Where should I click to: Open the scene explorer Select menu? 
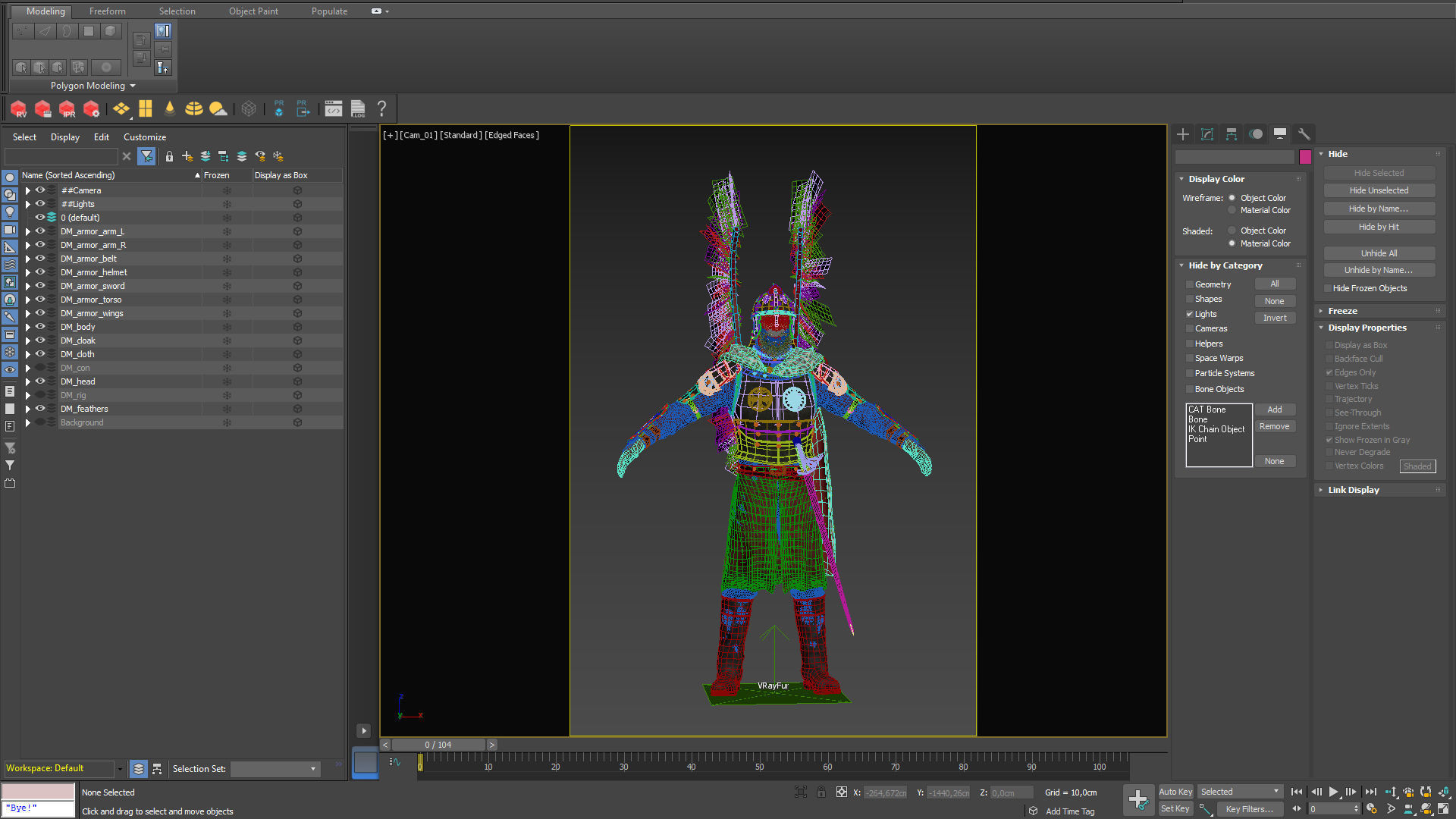(24, 137)
